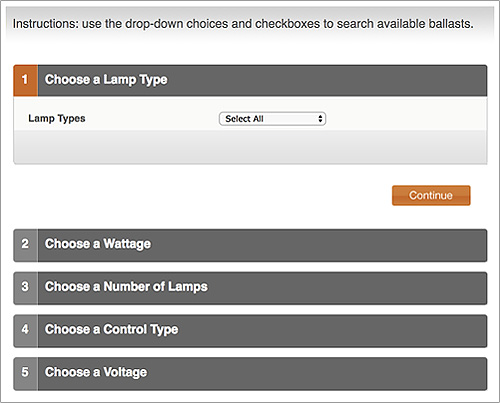Click the instructions sentence at the top
Screen dimensions: 500x403
click(243, 24)
